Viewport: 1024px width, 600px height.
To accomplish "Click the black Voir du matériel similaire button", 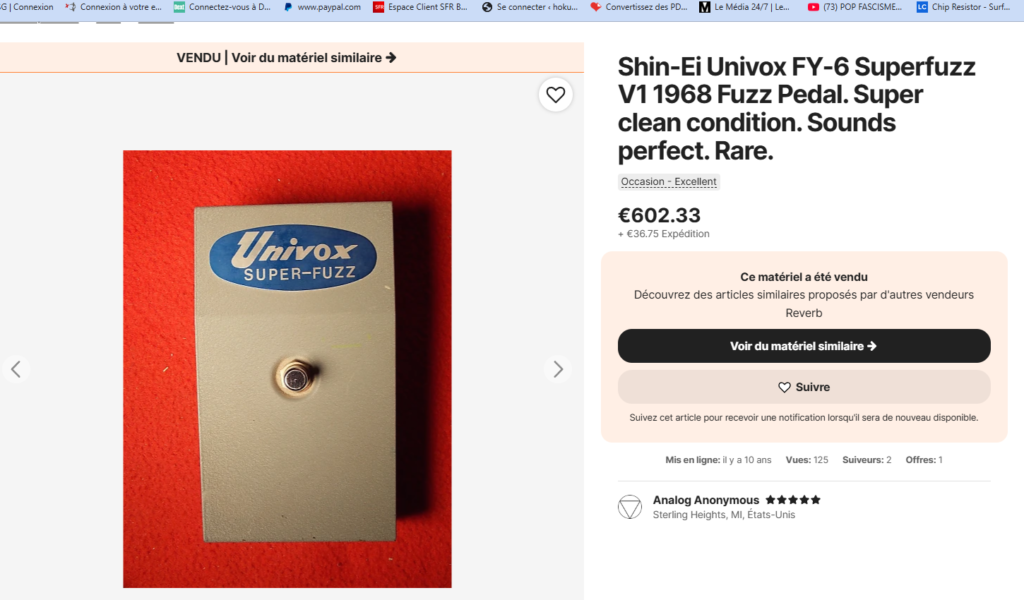I will [804, 346].
